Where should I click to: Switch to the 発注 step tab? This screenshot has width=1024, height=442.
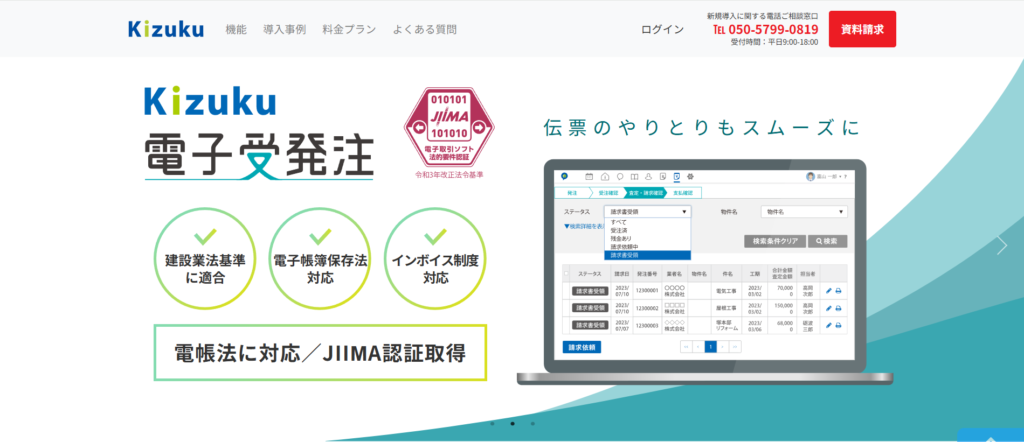(572, 193)
